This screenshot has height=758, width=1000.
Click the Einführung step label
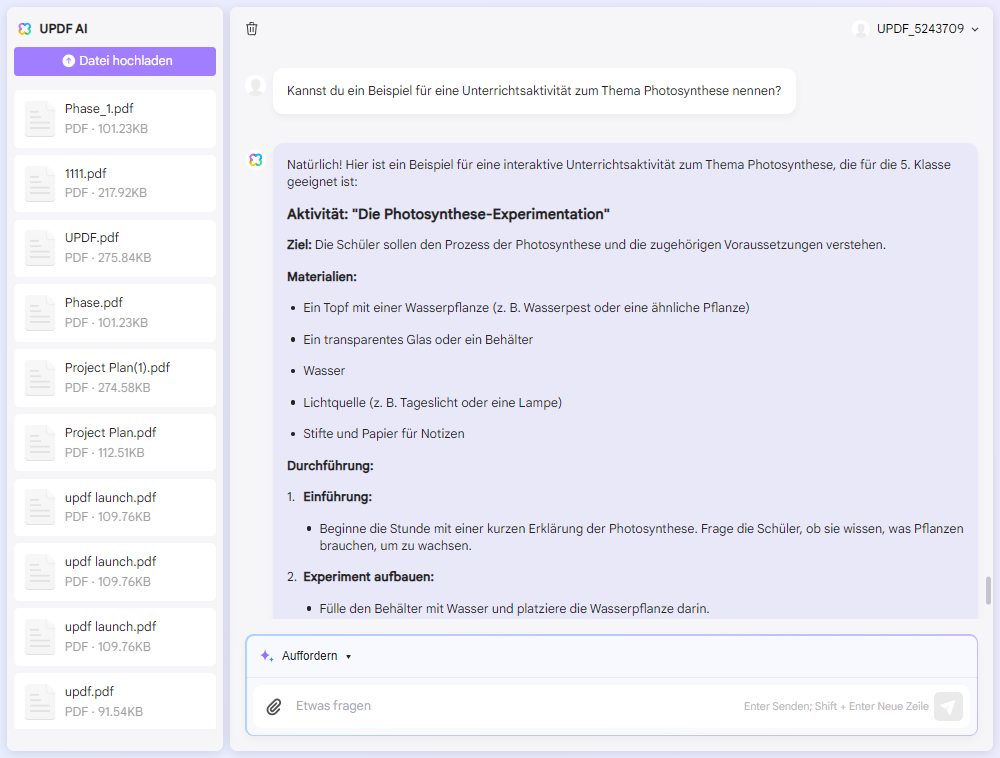(x=337, y=497)
